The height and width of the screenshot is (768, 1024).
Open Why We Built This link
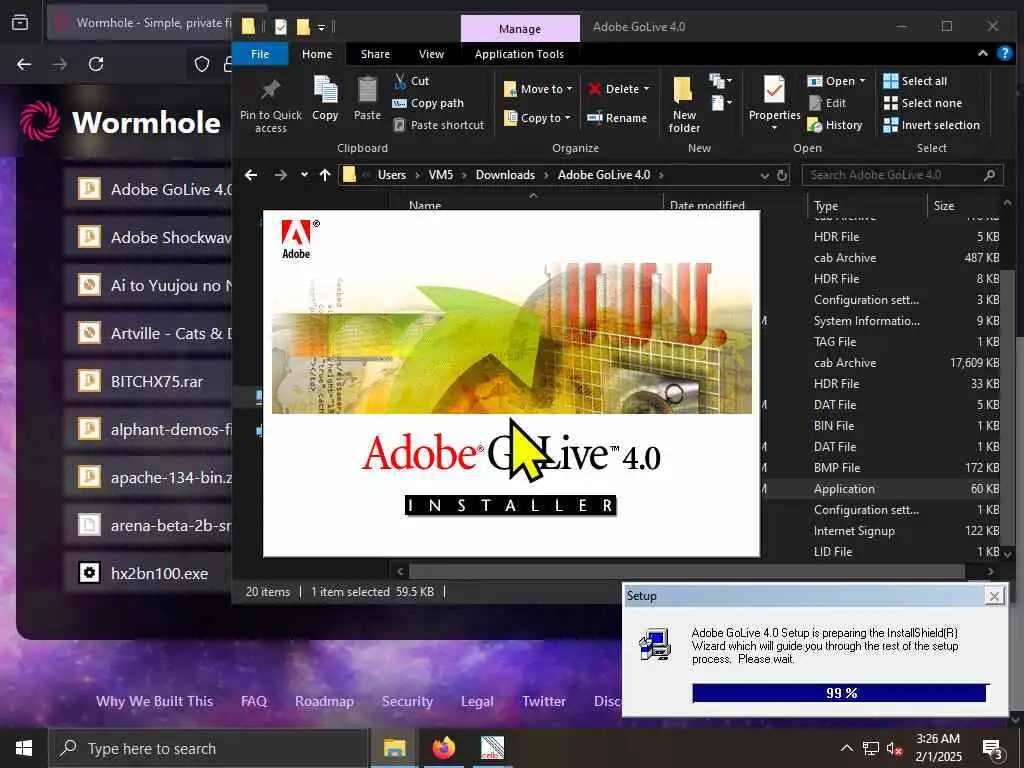[155, 701]
